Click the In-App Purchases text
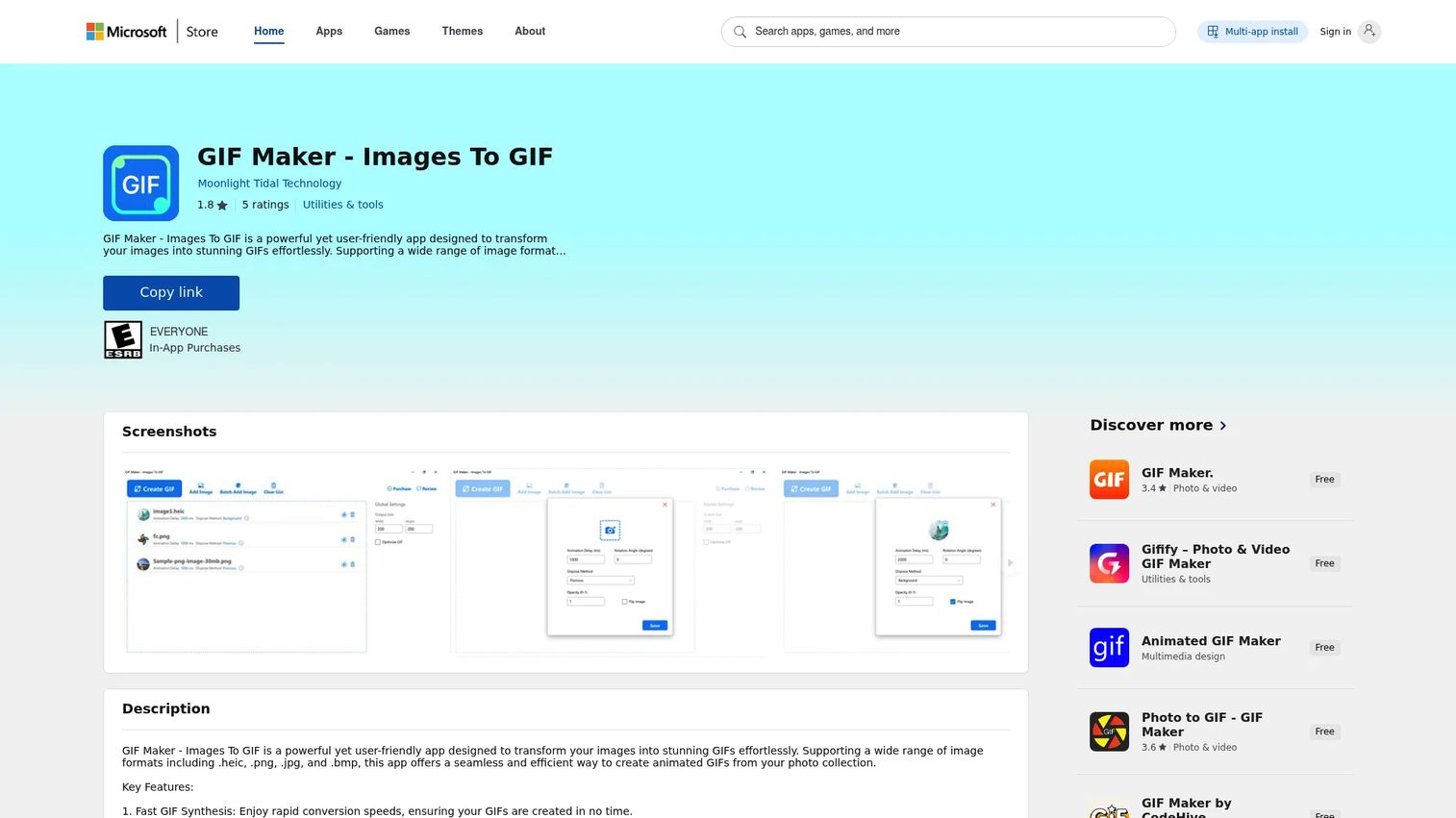The height and width of the screenshot is (818, 1456). pyautogui.click(x=195, y=348)
